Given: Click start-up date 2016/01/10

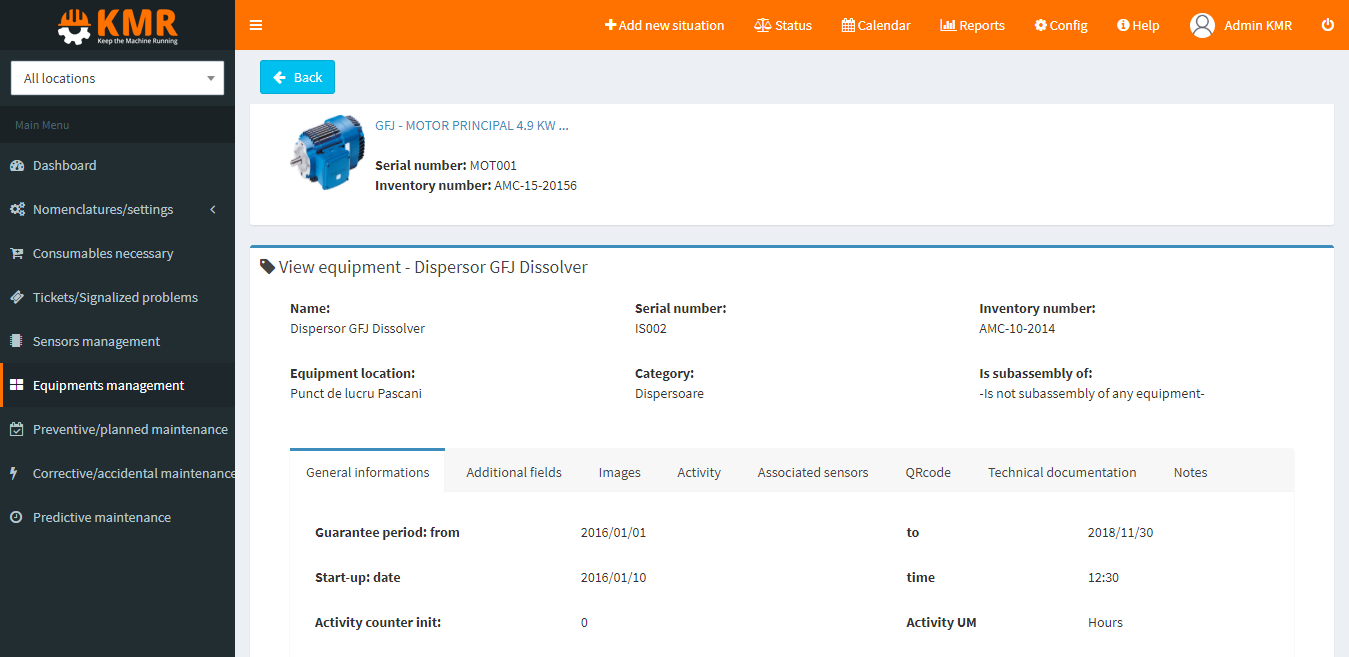Looking at the screenshot, I should click(613, 577).
